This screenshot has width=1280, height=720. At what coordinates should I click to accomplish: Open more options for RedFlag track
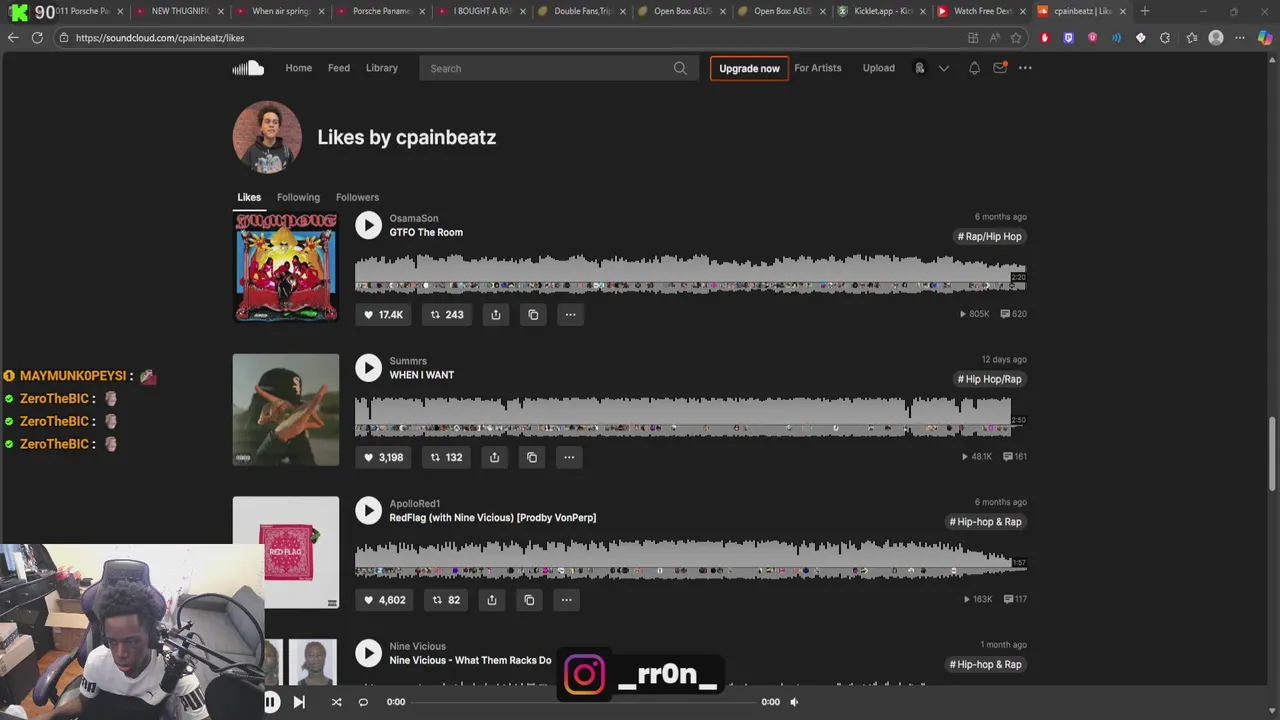(566, 600)
